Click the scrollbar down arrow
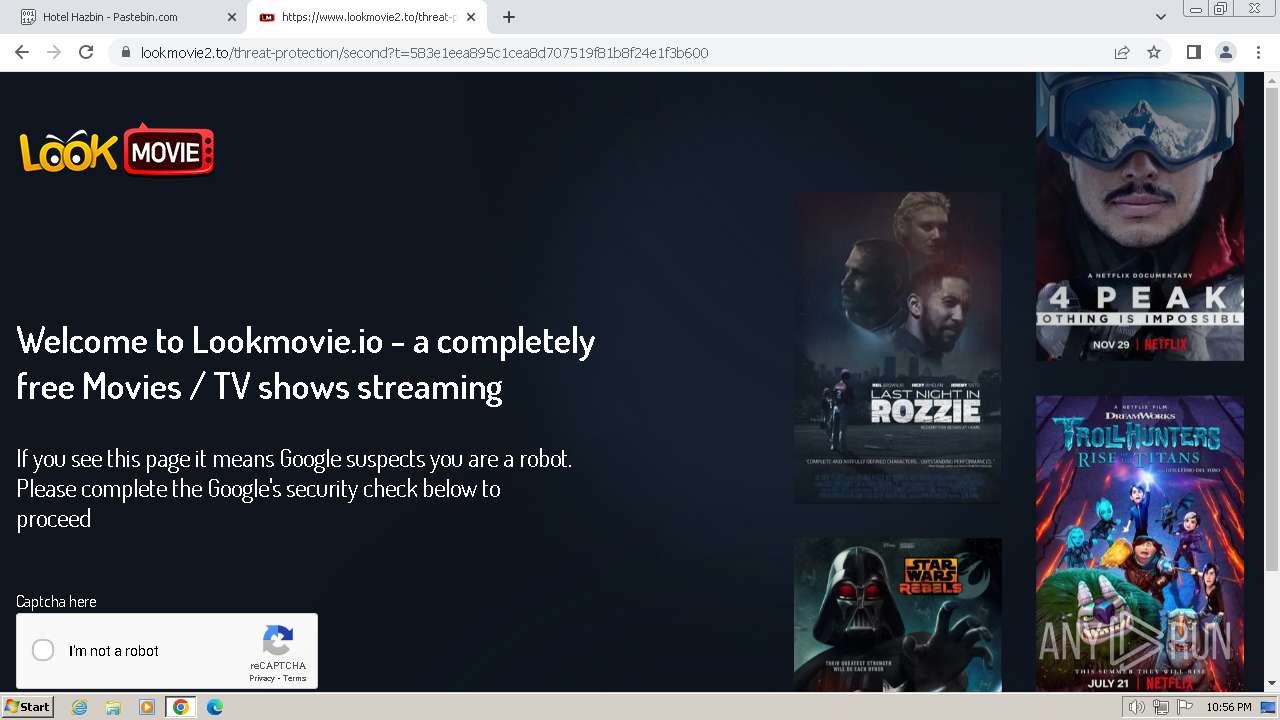The width and height of the screenshot is (1280, 720). coord(1272,684)
